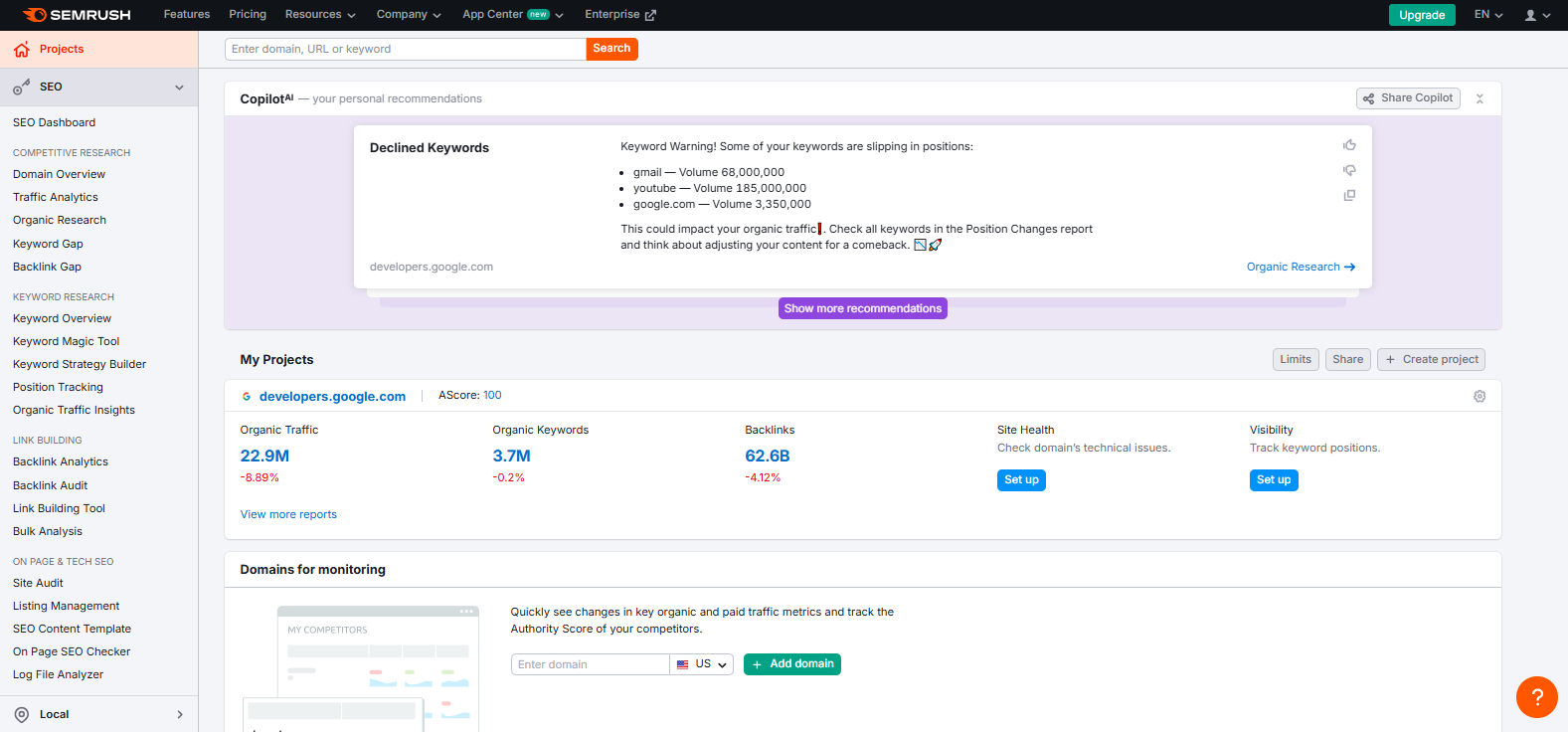The width and height of the screenshot is (1568, 732).
Task: Copy the Declined Keywords recommendation text
Action: click(1349, 195)
